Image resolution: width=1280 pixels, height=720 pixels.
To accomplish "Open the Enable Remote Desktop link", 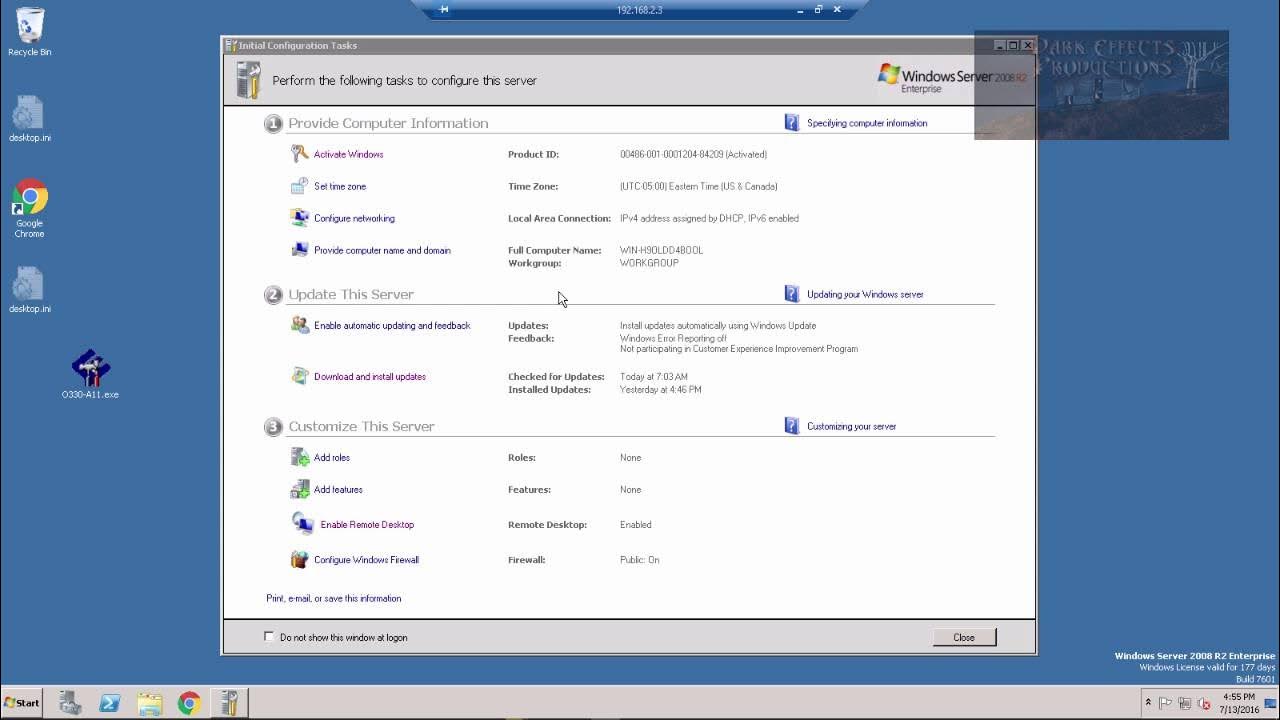I will 367,524.
